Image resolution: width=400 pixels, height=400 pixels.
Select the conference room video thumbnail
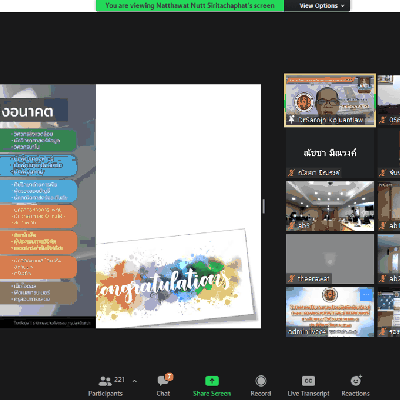330,206
